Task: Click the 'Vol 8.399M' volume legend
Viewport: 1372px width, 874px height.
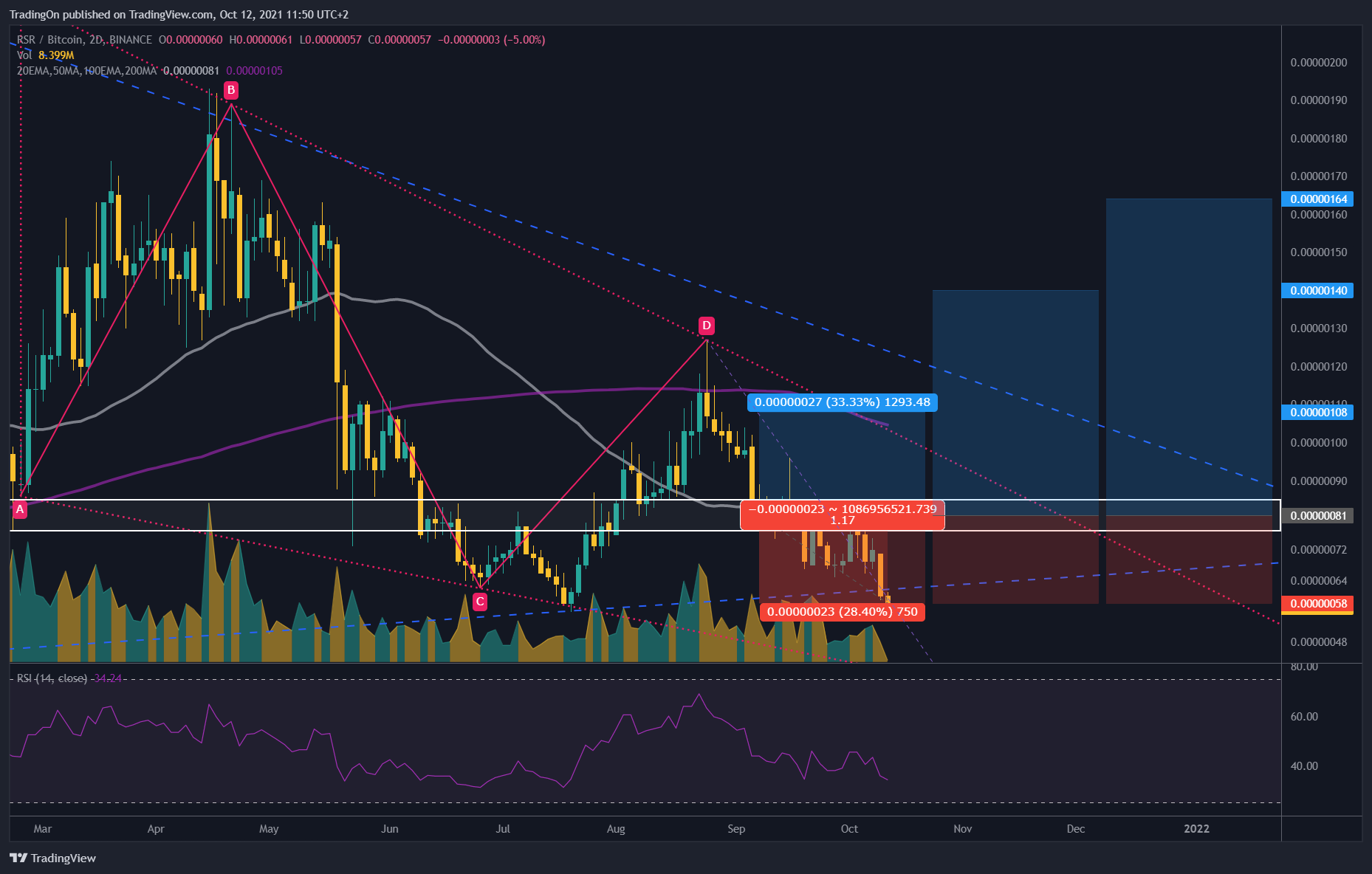Action: click(46, 55)
